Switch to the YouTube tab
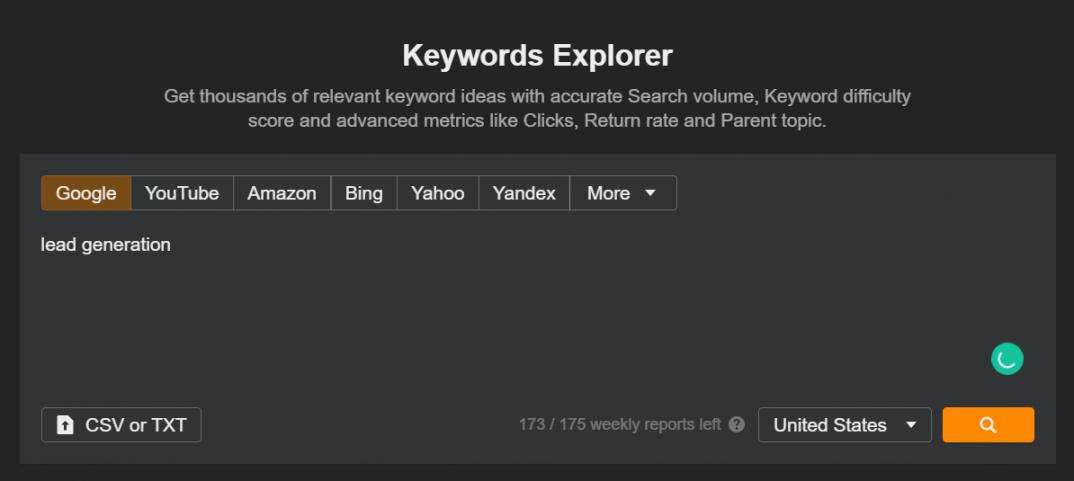 click(x=182, y=193)
